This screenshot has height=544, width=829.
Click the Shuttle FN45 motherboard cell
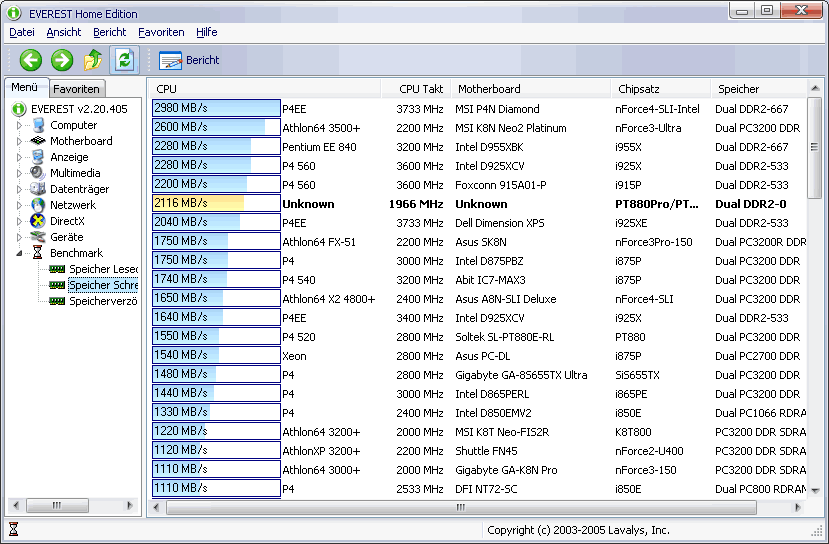(486, 451)
